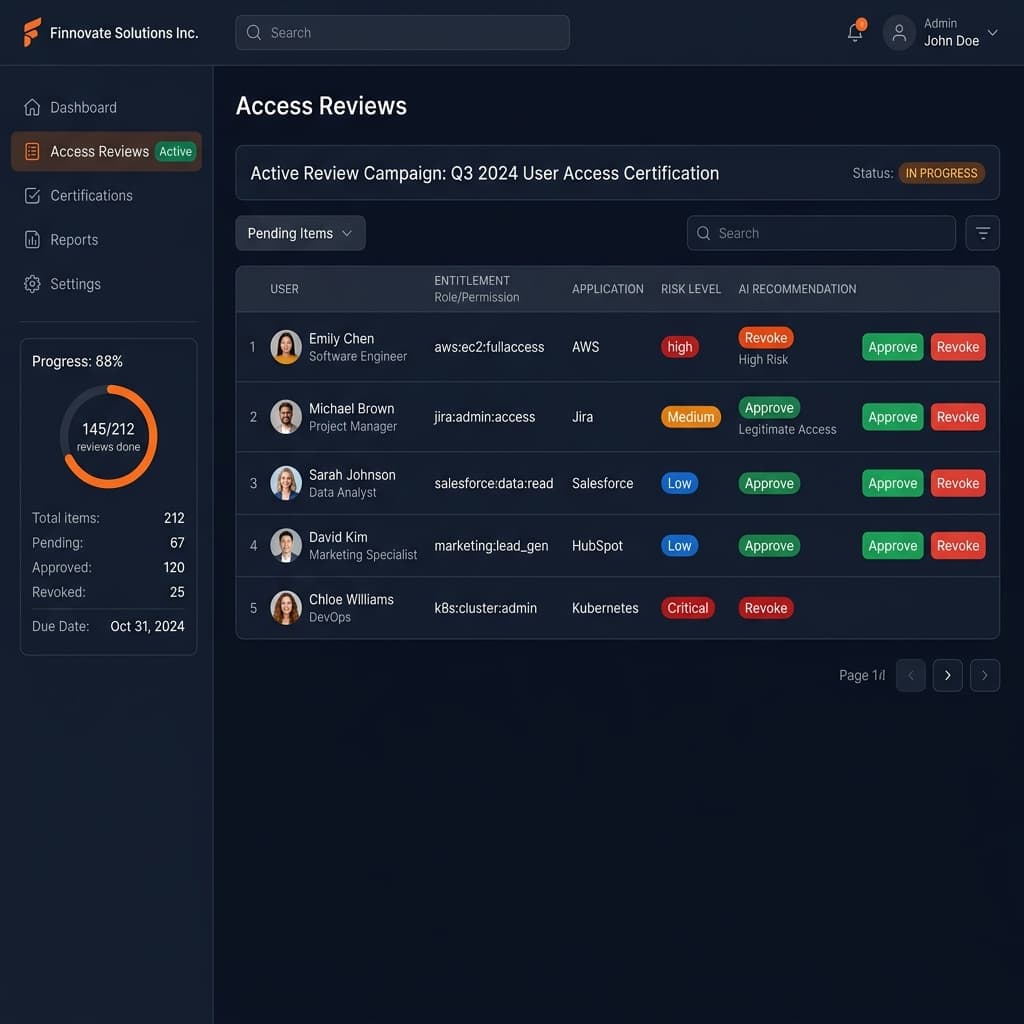The image size is (1024, 1024).
Task: Click John Doe's user avatar icon
Action: click(x=899, y=33)
